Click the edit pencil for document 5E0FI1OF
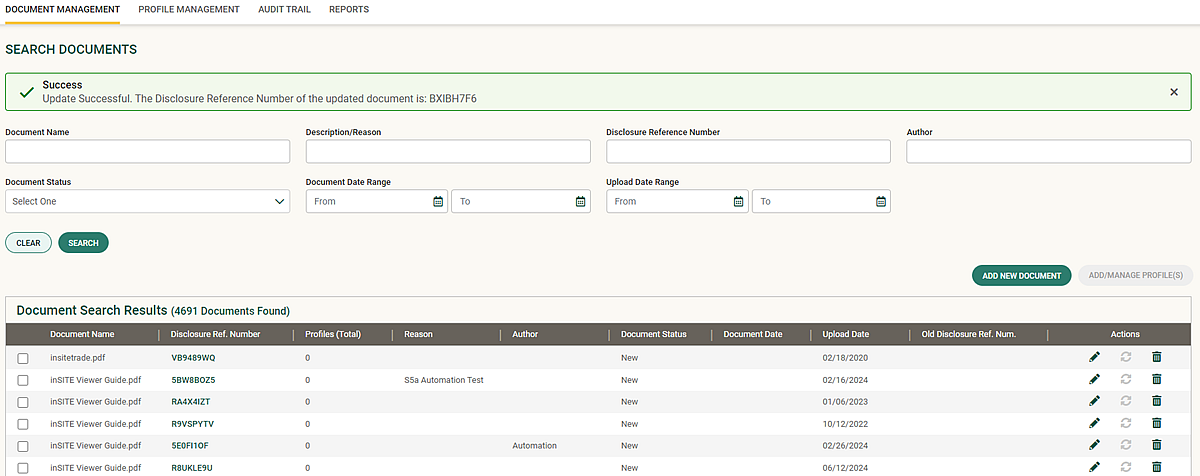1200x476 pixels. tap(1094, 445)
